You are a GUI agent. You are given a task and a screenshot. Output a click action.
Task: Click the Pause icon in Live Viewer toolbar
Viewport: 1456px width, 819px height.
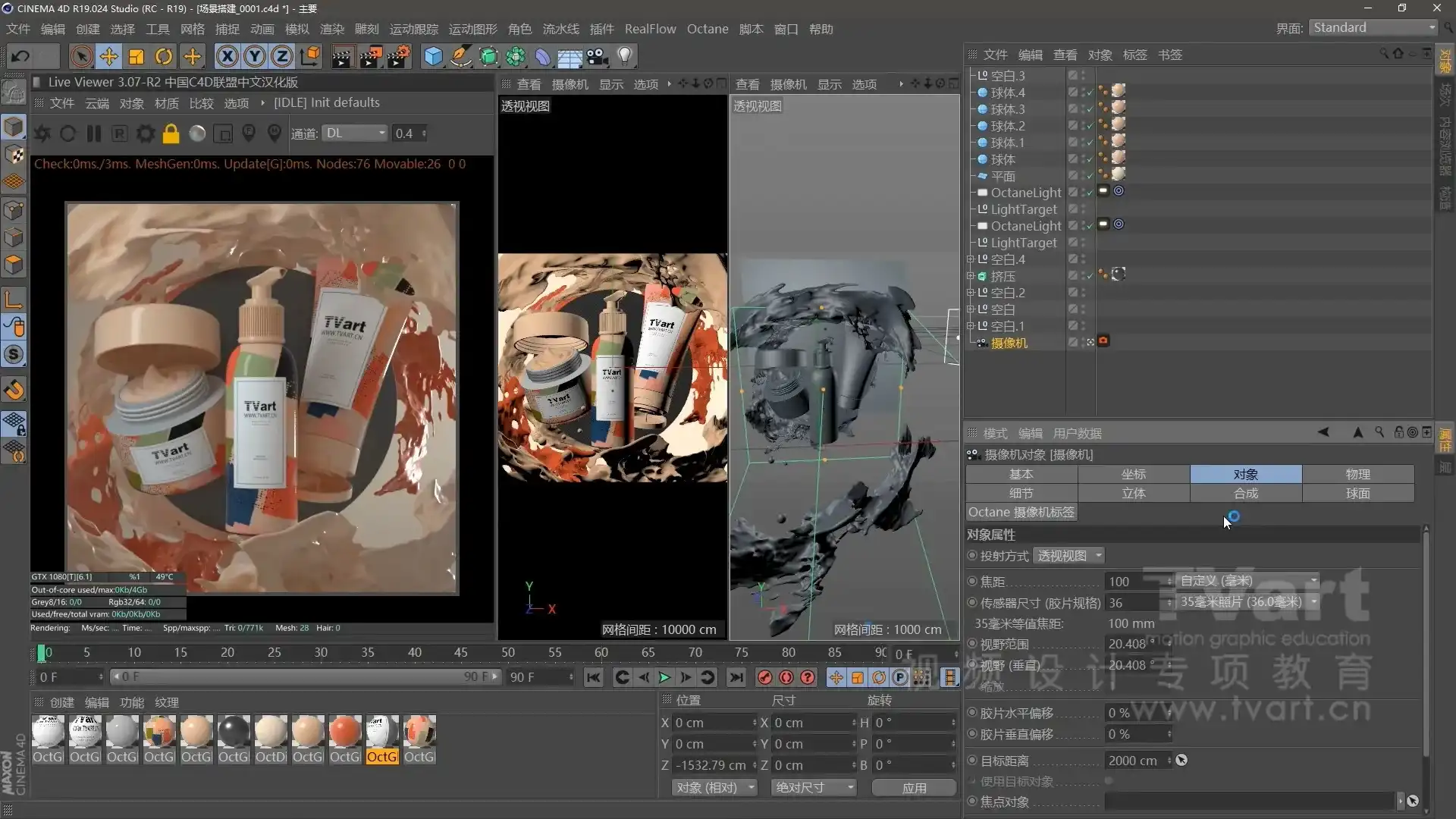click(x=94, y=133)
